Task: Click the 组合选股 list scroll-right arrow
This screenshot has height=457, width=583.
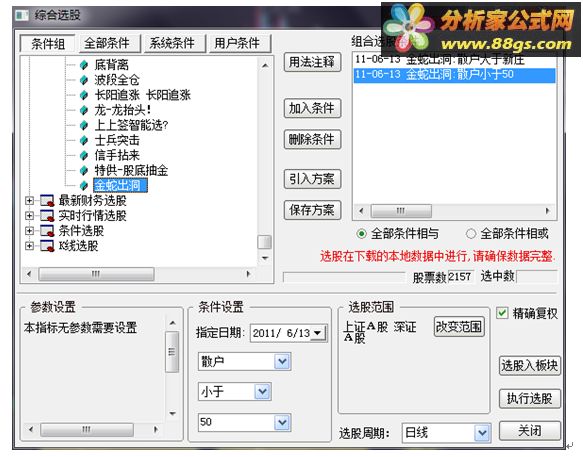Action: 547,211
